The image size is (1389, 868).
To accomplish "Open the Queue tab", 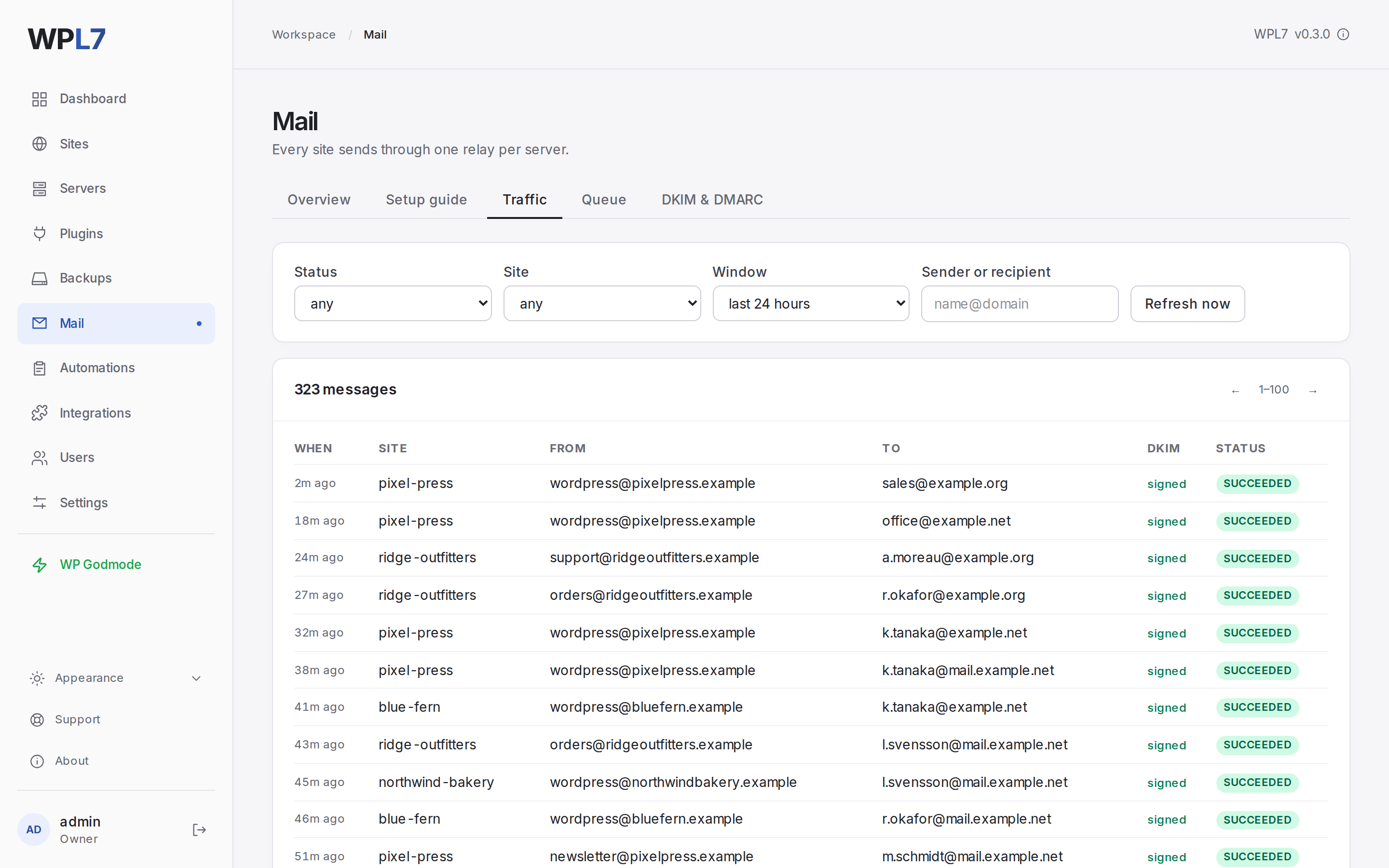I will point(604,200).
